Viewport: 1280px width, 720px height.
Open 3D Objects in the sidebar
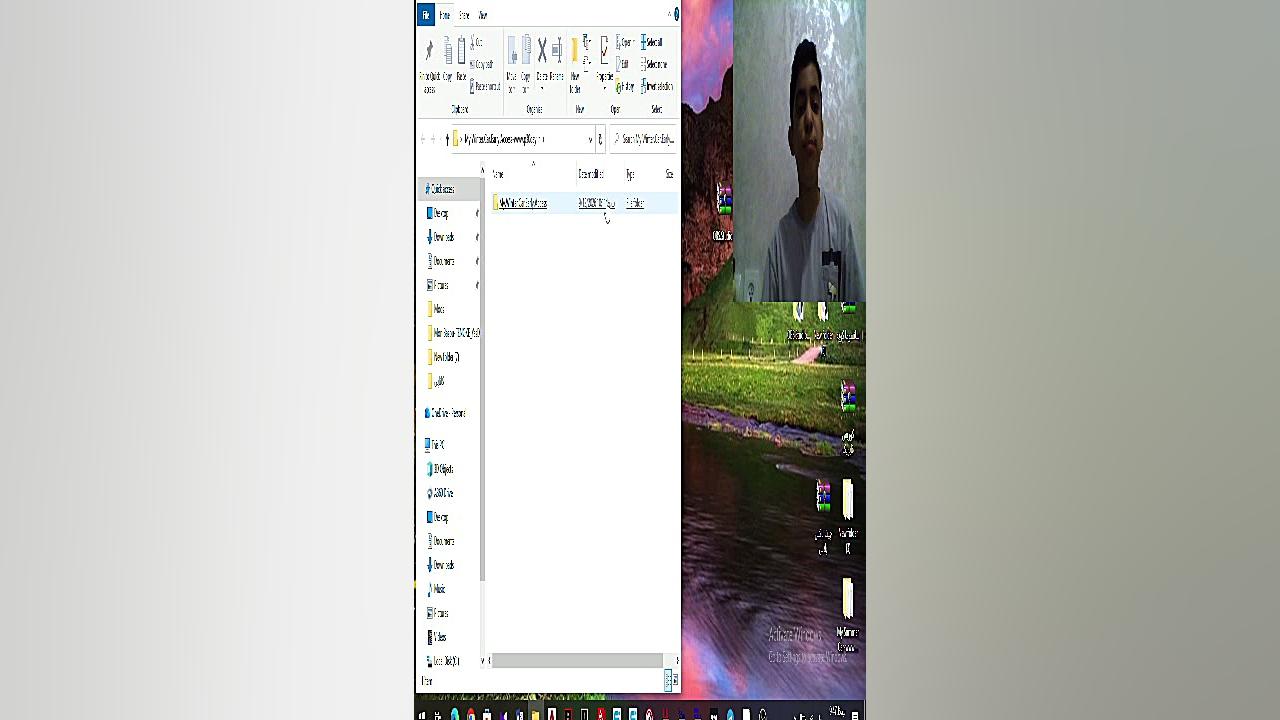pos(441,469)
